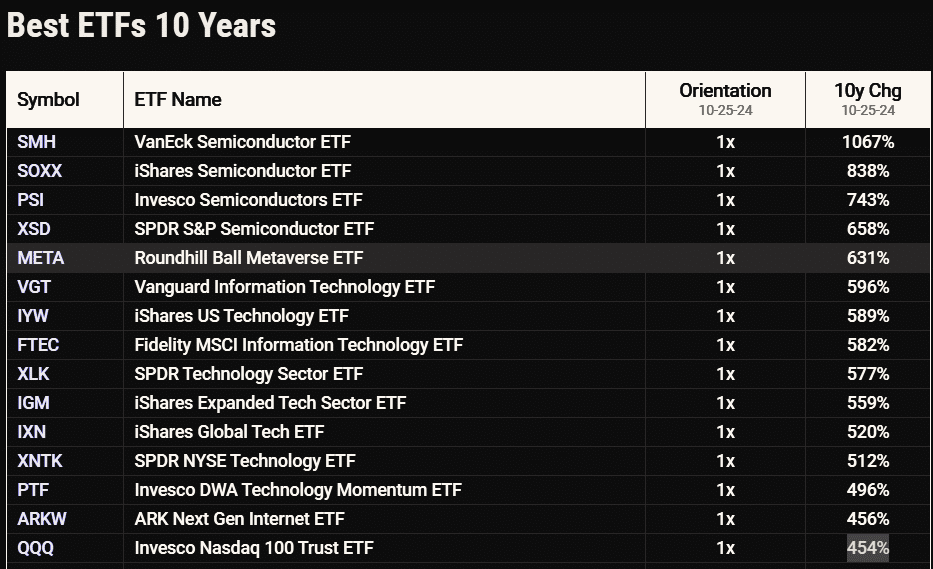933x569 pixels.
Task: Open the SOXX symbol link
Action: 39,171
